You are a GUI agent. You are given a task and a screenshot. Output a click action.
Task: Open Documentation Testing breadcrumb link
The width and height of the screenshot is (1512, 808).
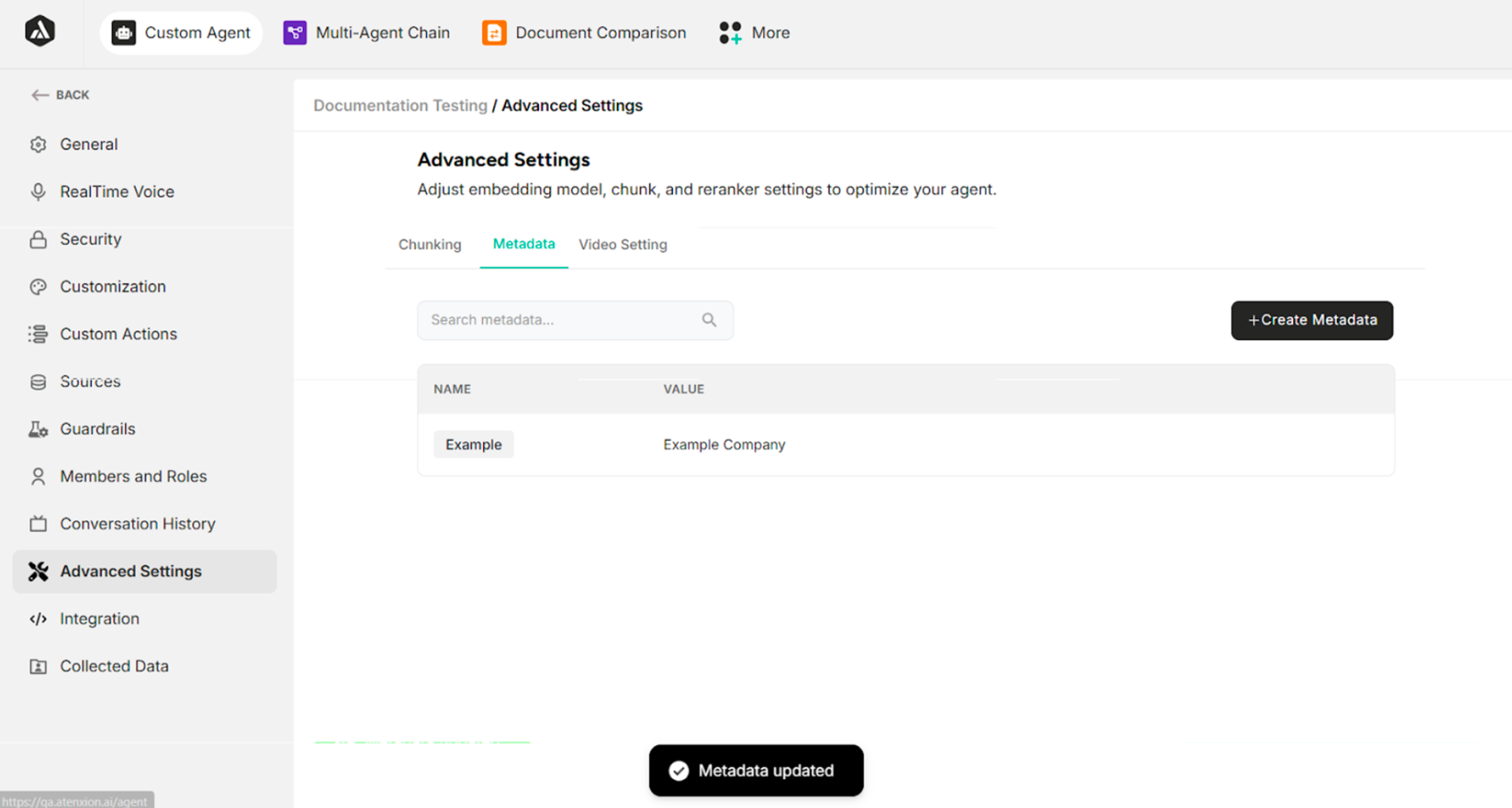tap(400, 106)
